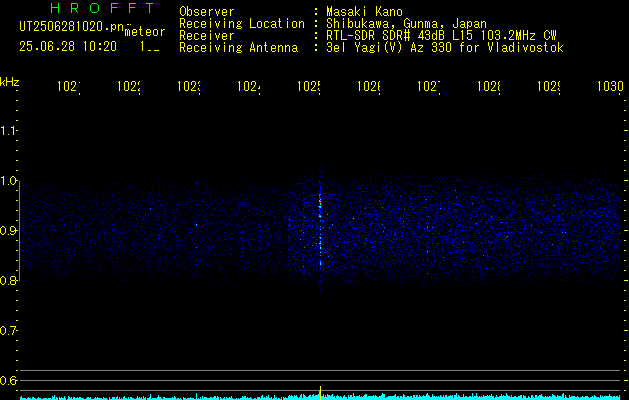Click the bright vertical meteor echo trace
Screen dimensions: 629x400
pos(320,231)
